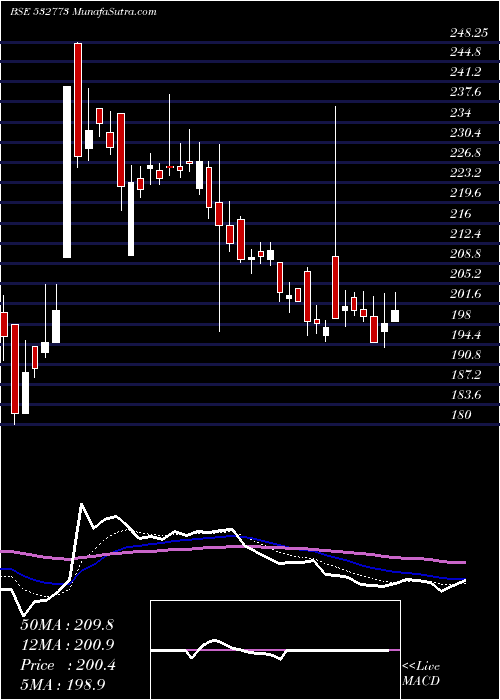Click the 180 price axis label
The height and width of the screenshot is (700, 500).
pyautogui.click(x=460, y=415)
